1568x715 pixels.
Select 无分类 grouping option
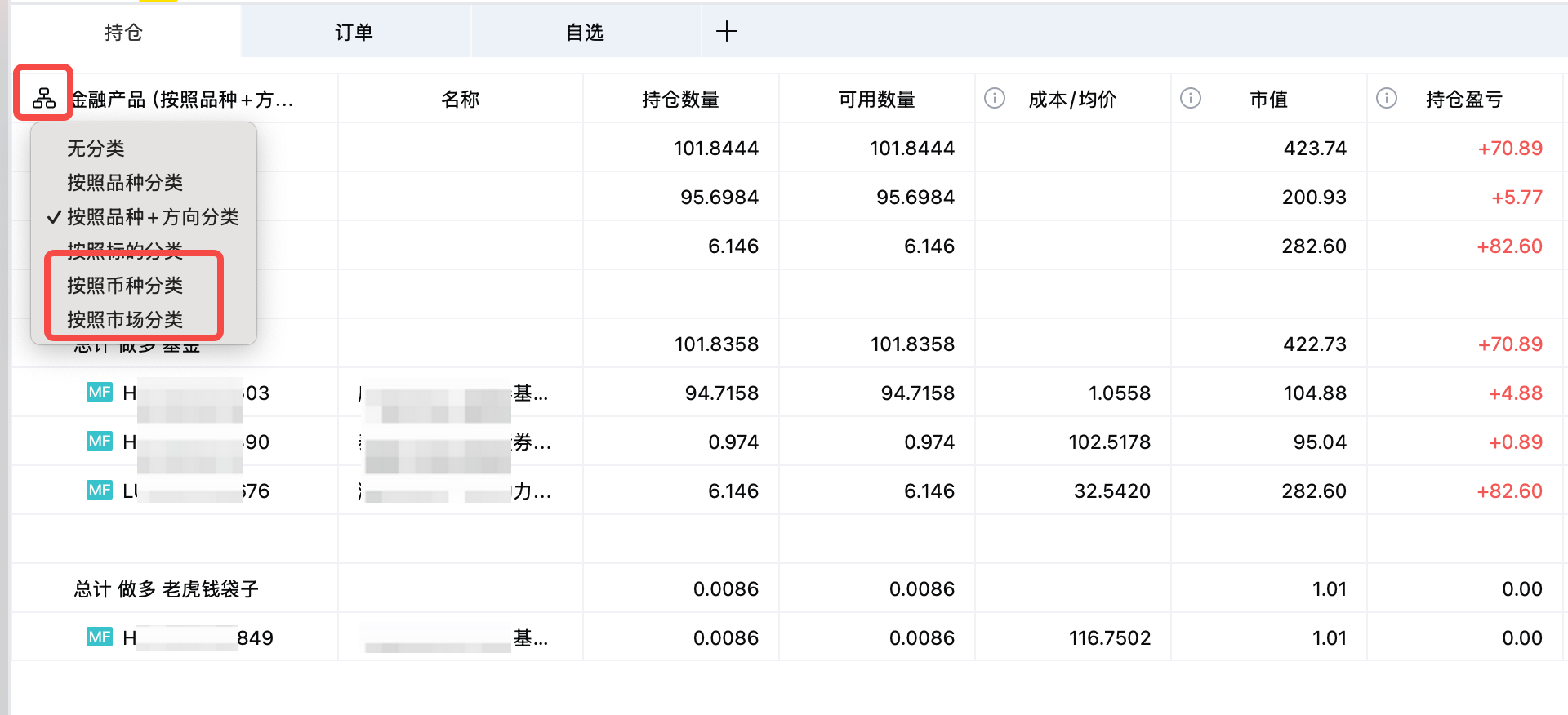[96, 149]
